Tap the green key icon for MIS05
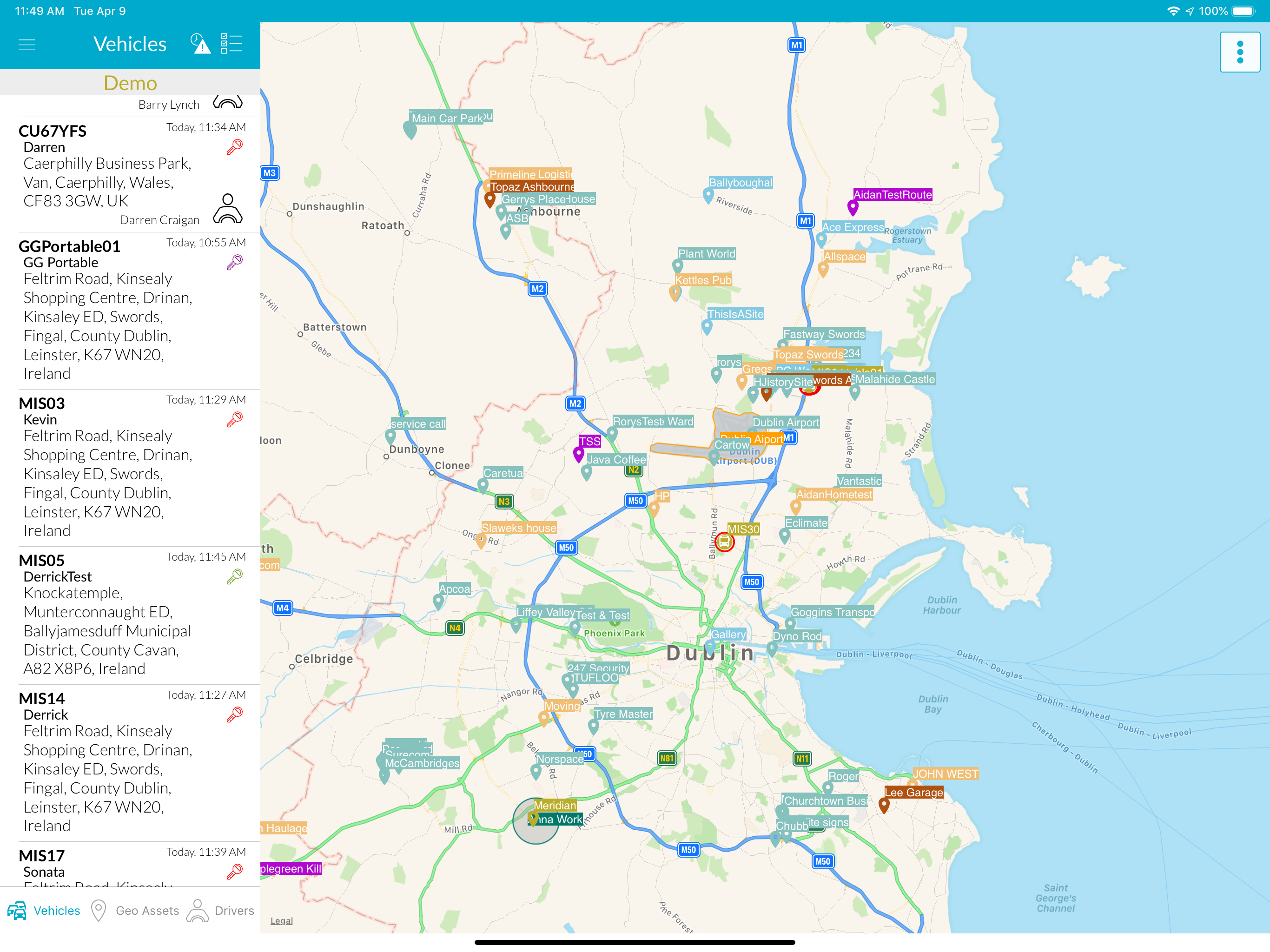The height and width of the screenshot is (952, 1270). coord(234,576)
